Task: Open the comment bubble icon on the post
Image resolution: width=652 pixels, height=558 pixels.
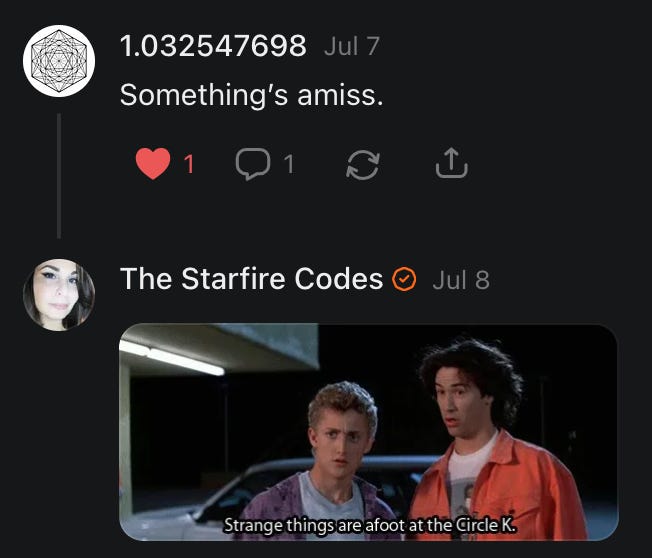Action: coord(253,163)
